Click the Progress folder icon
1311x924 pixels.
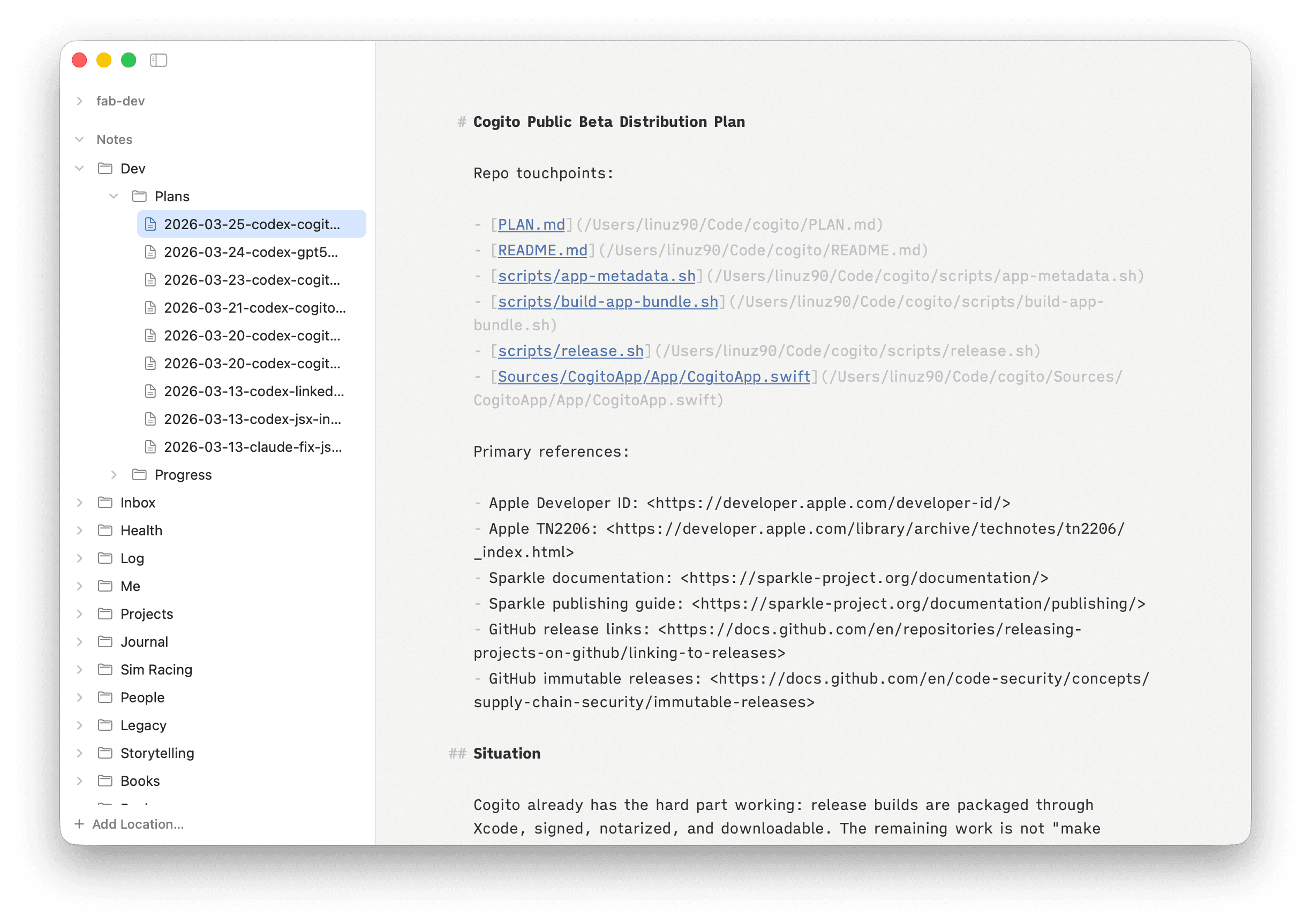pyautogui.click(x=139, y=474)
